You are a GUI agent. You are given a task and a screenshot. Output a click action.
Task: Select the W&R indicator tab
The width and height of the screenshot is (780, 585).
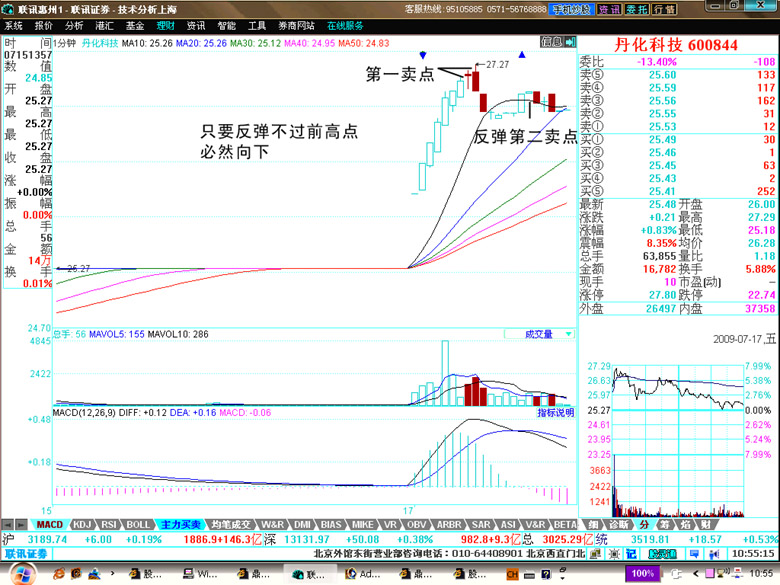273,524
